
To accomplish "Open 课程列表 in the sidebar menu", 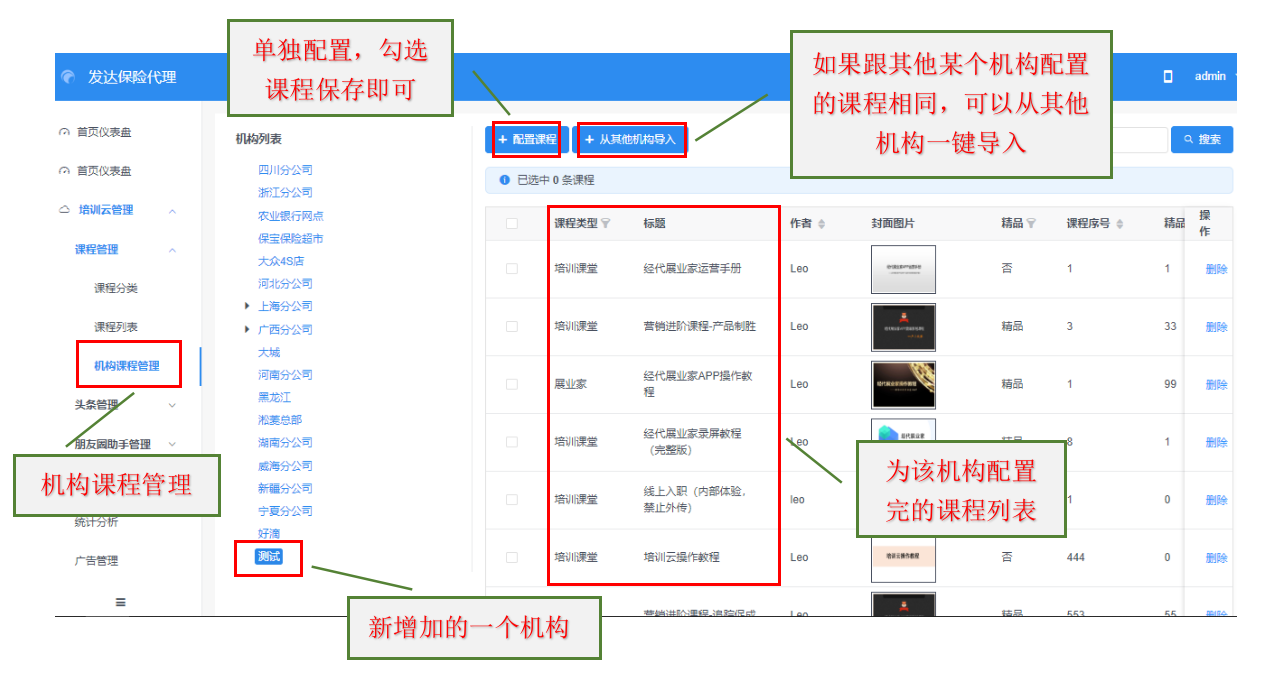I will 116,327.
